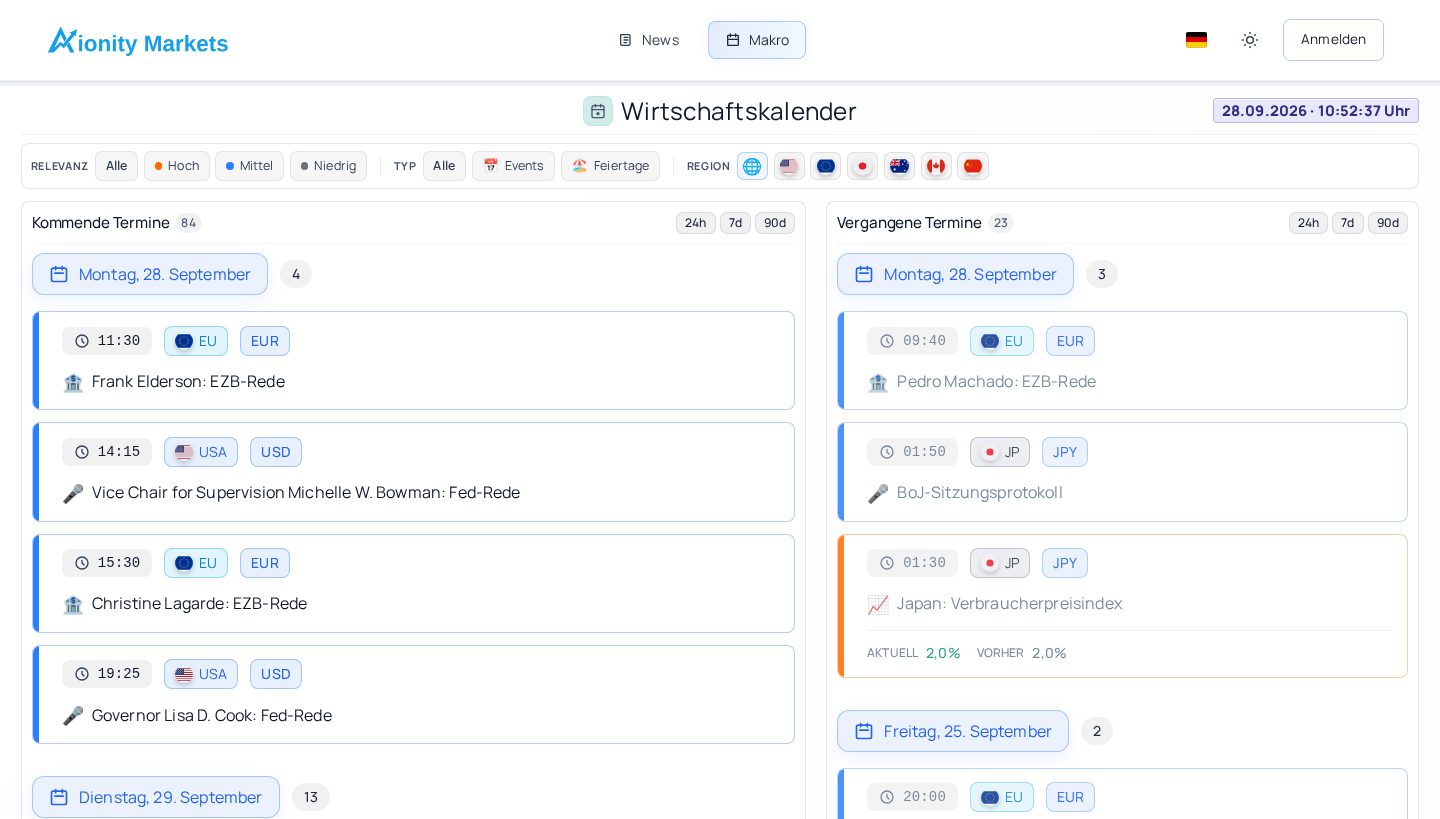Click microphone icon beside Lisa D. Cook

pyautogui.click(x=73, y=716)
